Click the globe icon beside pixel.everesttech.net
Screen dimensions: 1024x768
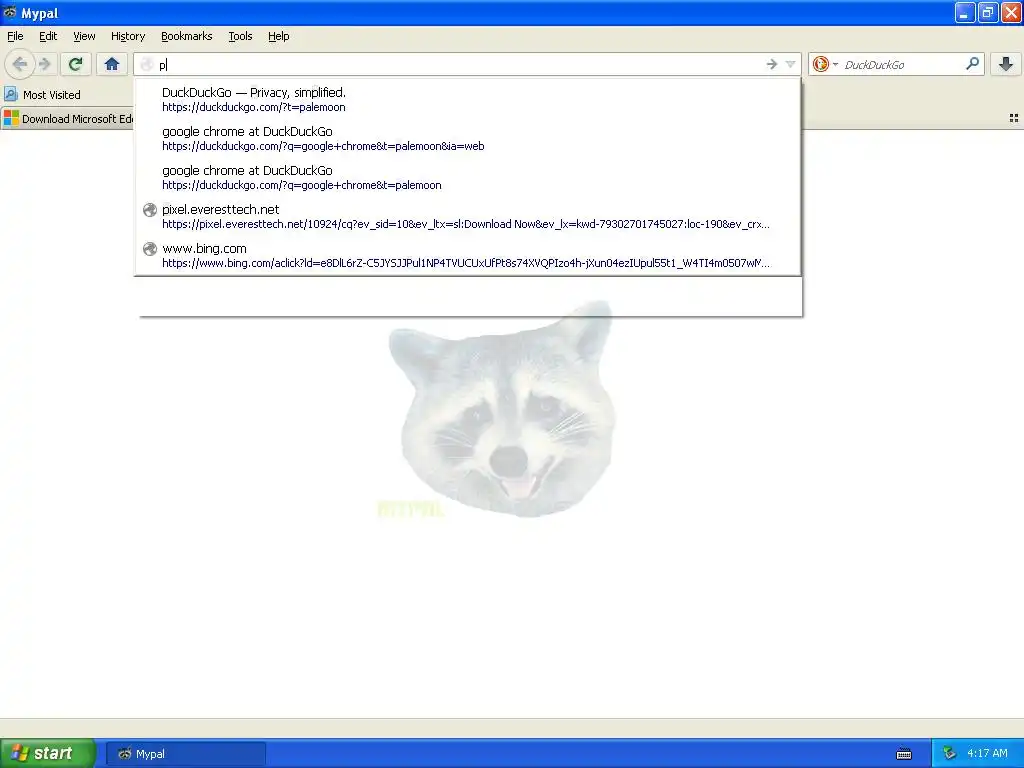[150, 210]
